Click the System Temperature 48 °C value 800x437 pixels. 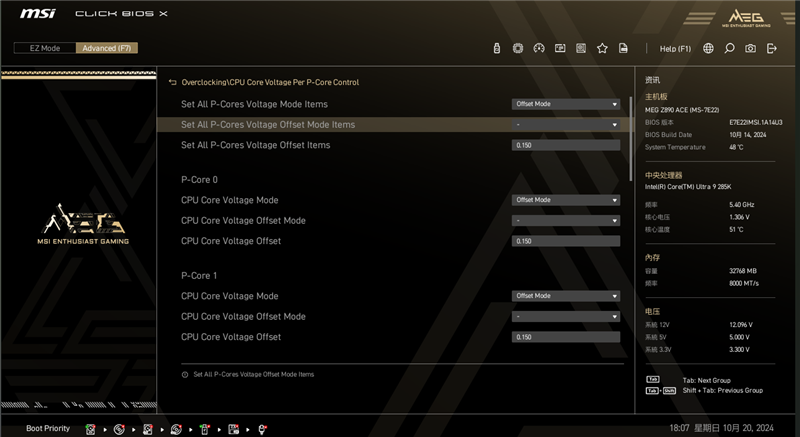(736, 147)
